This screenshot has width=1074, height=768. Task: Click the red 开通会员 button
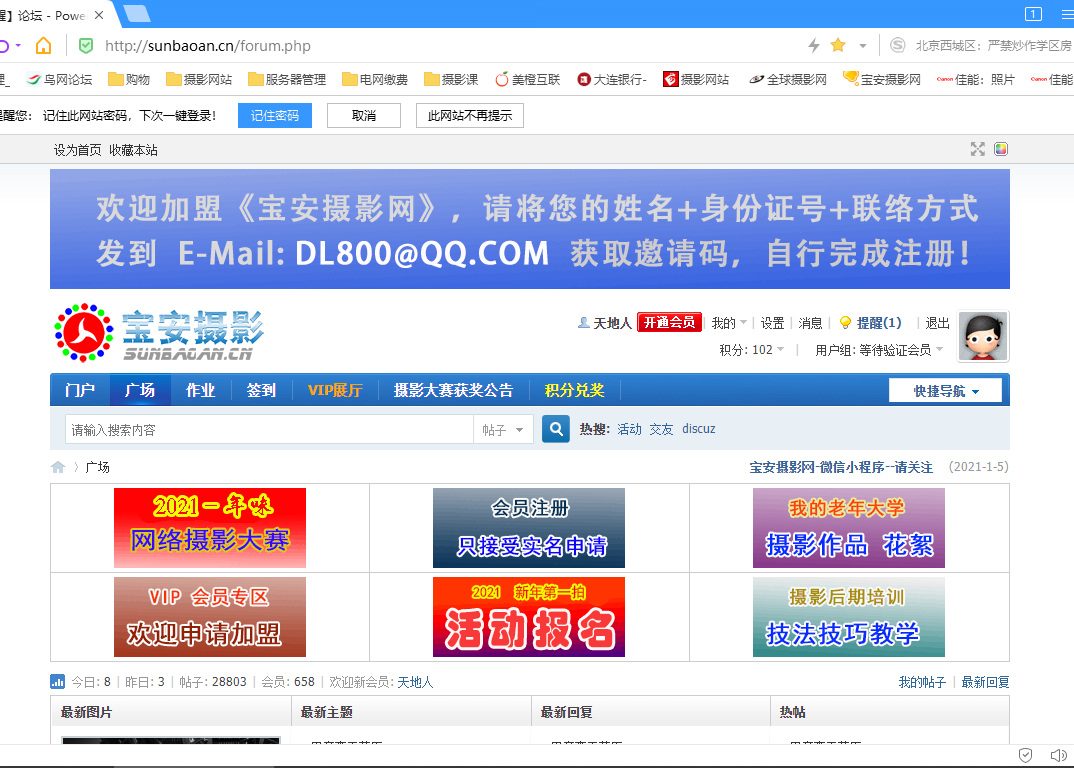(669, 322)
